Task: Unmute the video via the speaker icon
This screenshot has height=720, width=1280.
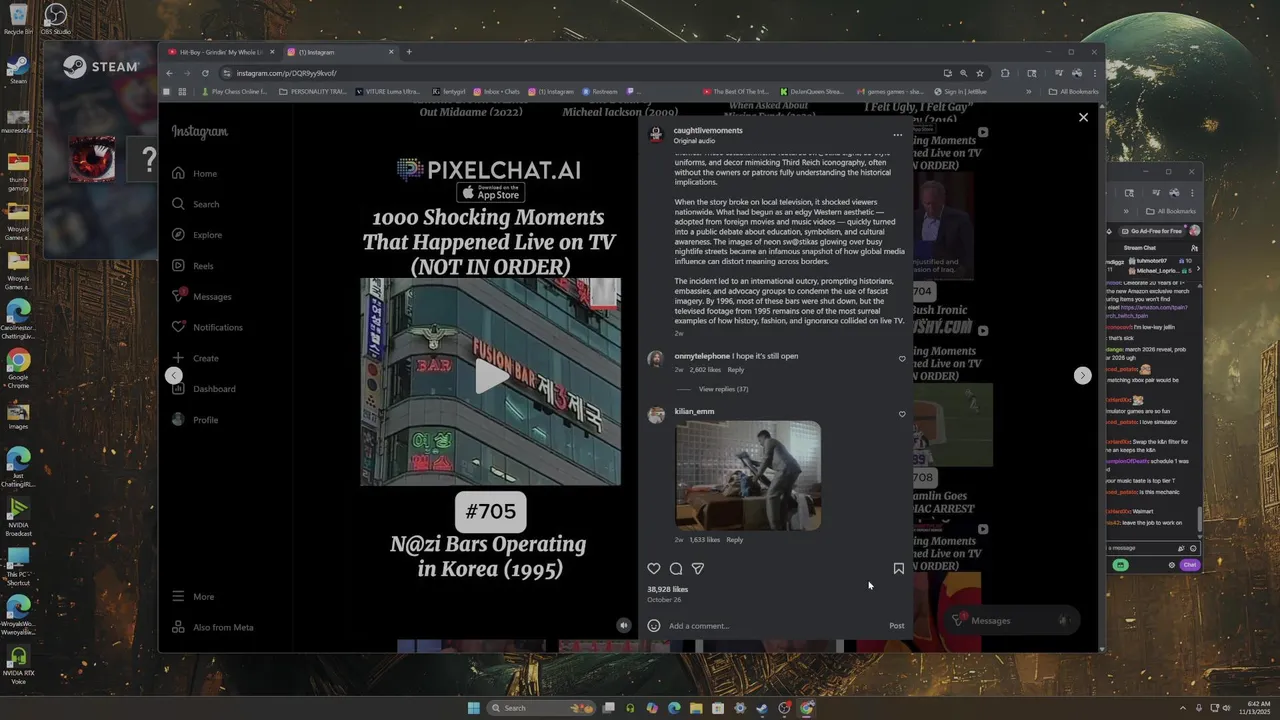Action: (x=623, y=625)
